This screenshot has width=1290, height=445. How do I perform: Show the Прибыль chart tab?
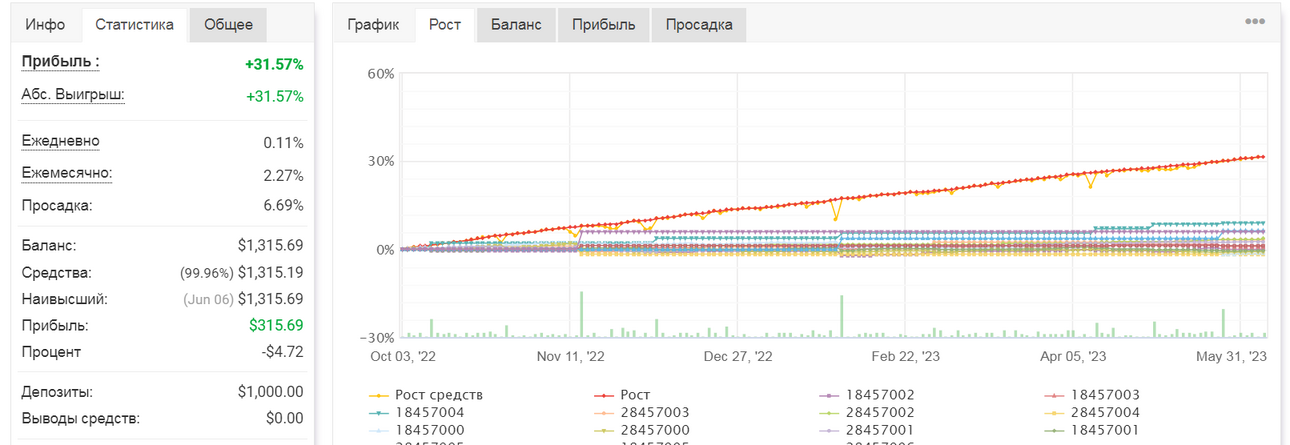(x=603, y=25)
